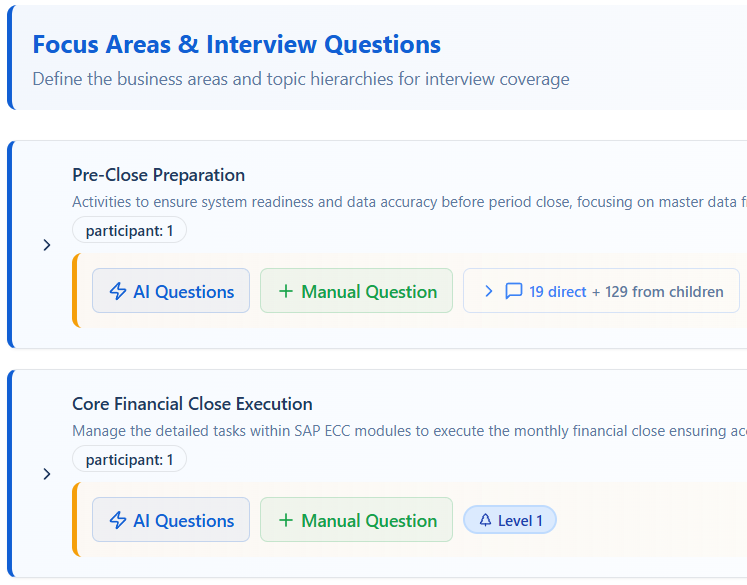Click the lightning icon in Core Financial Close's AI Questions

[x=118, y=521]
